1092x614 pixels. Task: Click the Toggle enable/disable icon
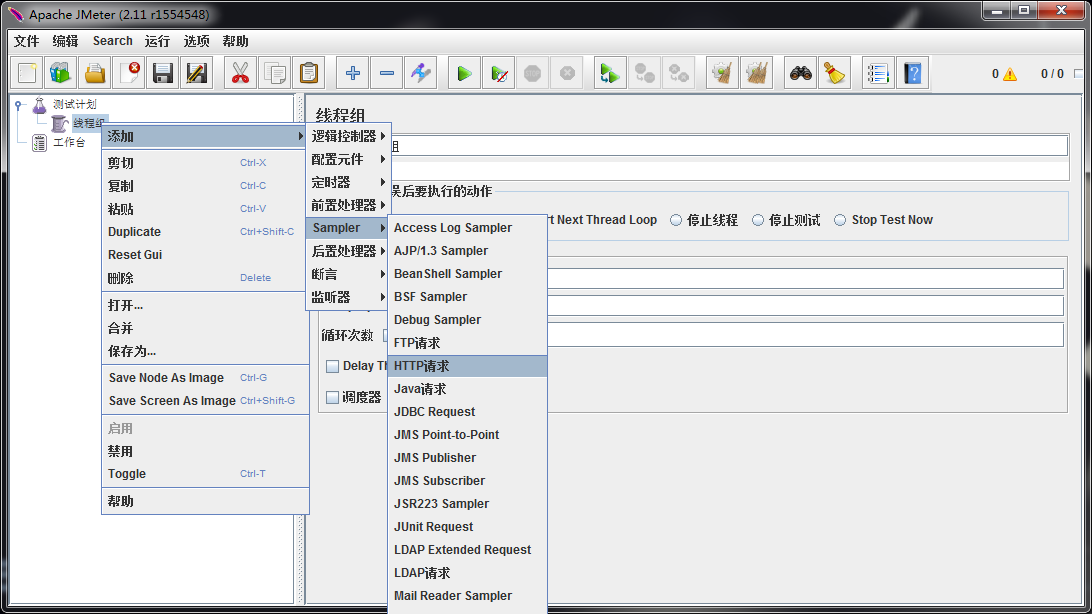coord(421,73)
